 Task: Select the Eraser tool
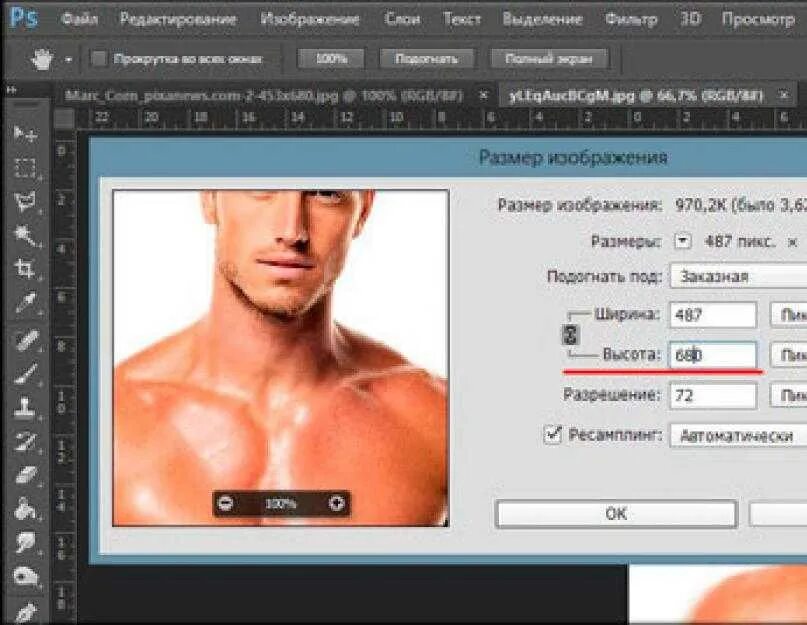[25, 475]
